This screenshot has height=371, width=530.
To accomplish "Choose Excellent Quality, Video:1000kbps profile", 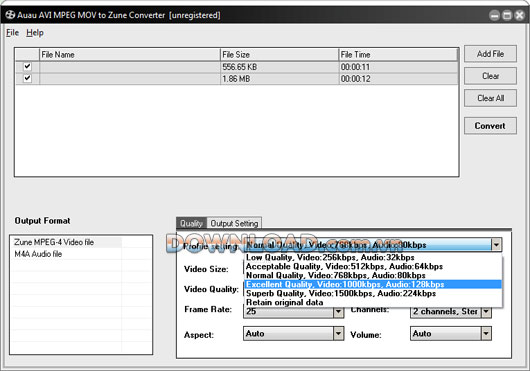I will 373,284.
